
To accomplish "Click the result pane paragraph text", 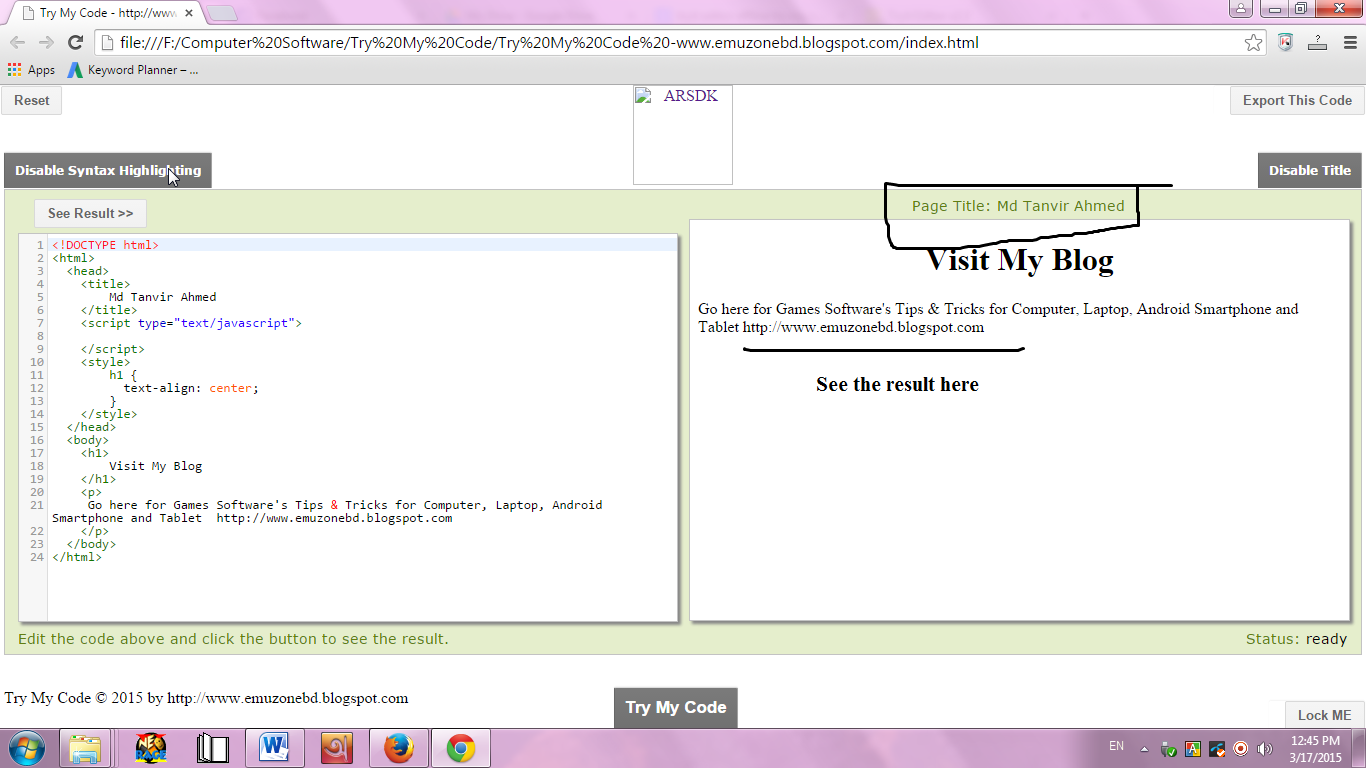I will 998,318.
